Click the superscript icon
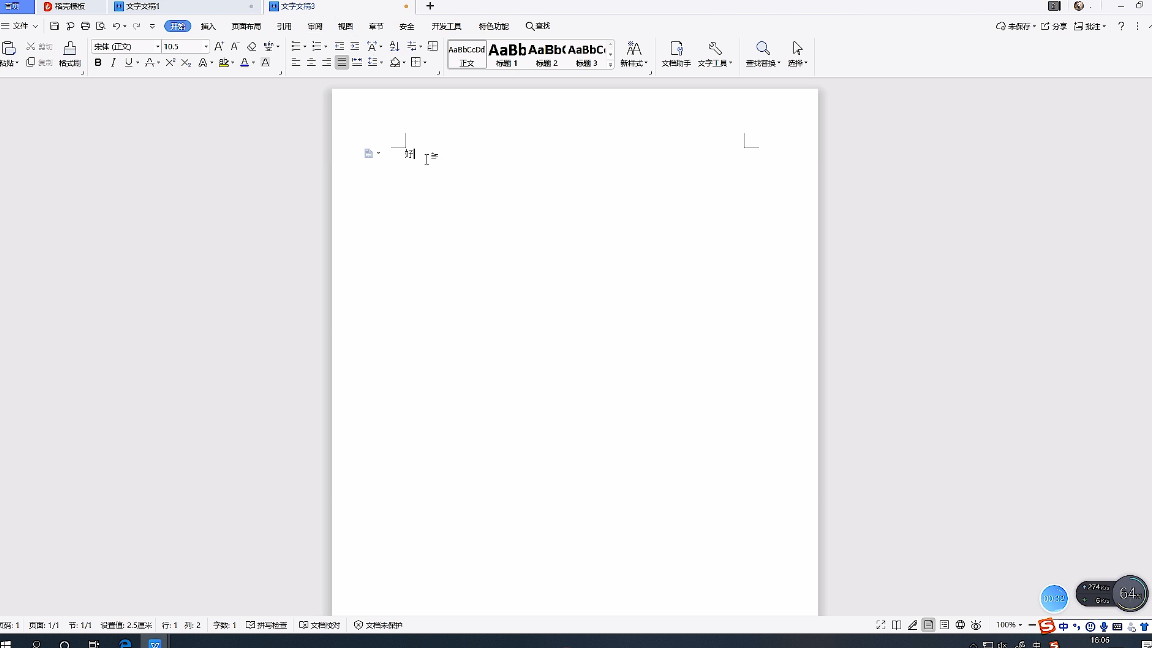The image size is (1152, 648). (x=170, y=63)
